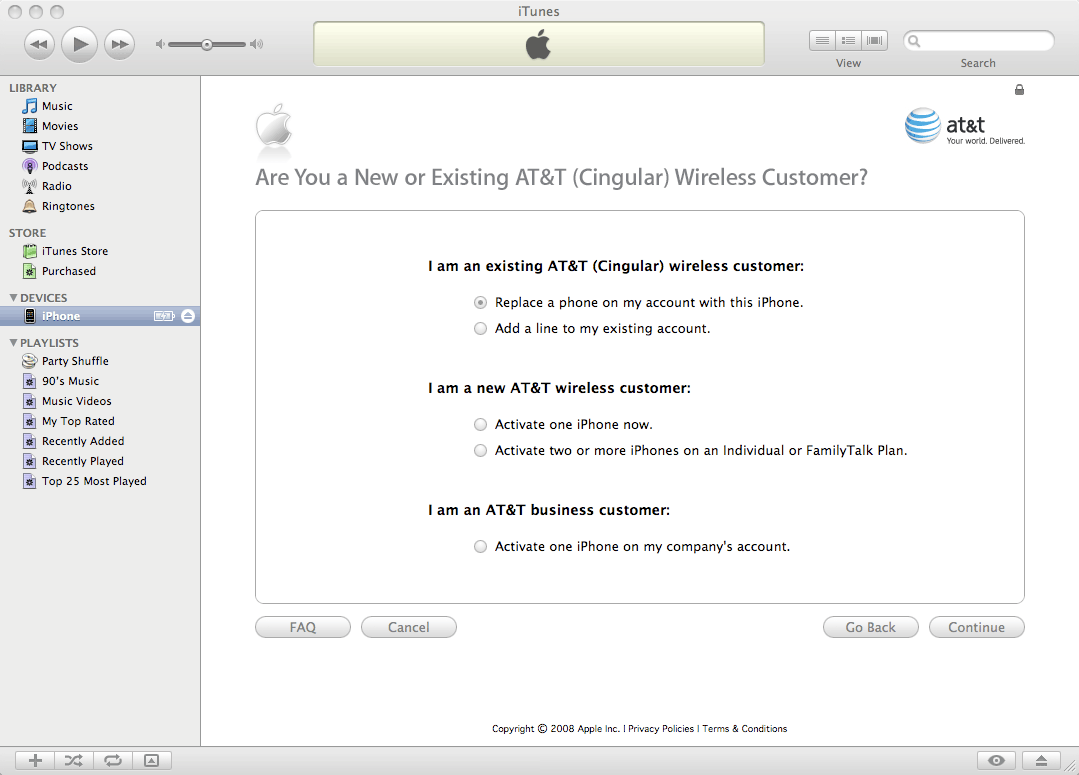1079x775 pixels.
Task: Select iPhone device in sidebar
Action: click(x=100, y=316)
